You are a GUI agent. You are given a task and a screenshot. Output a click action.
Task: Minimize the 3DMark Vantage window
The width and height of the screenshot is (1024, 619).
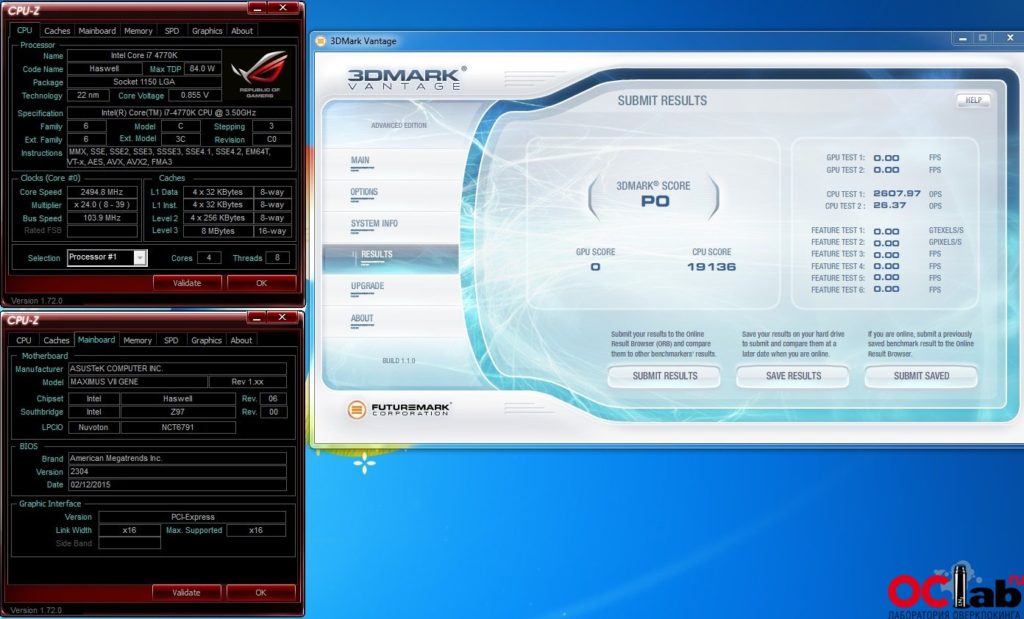(962, 39)
